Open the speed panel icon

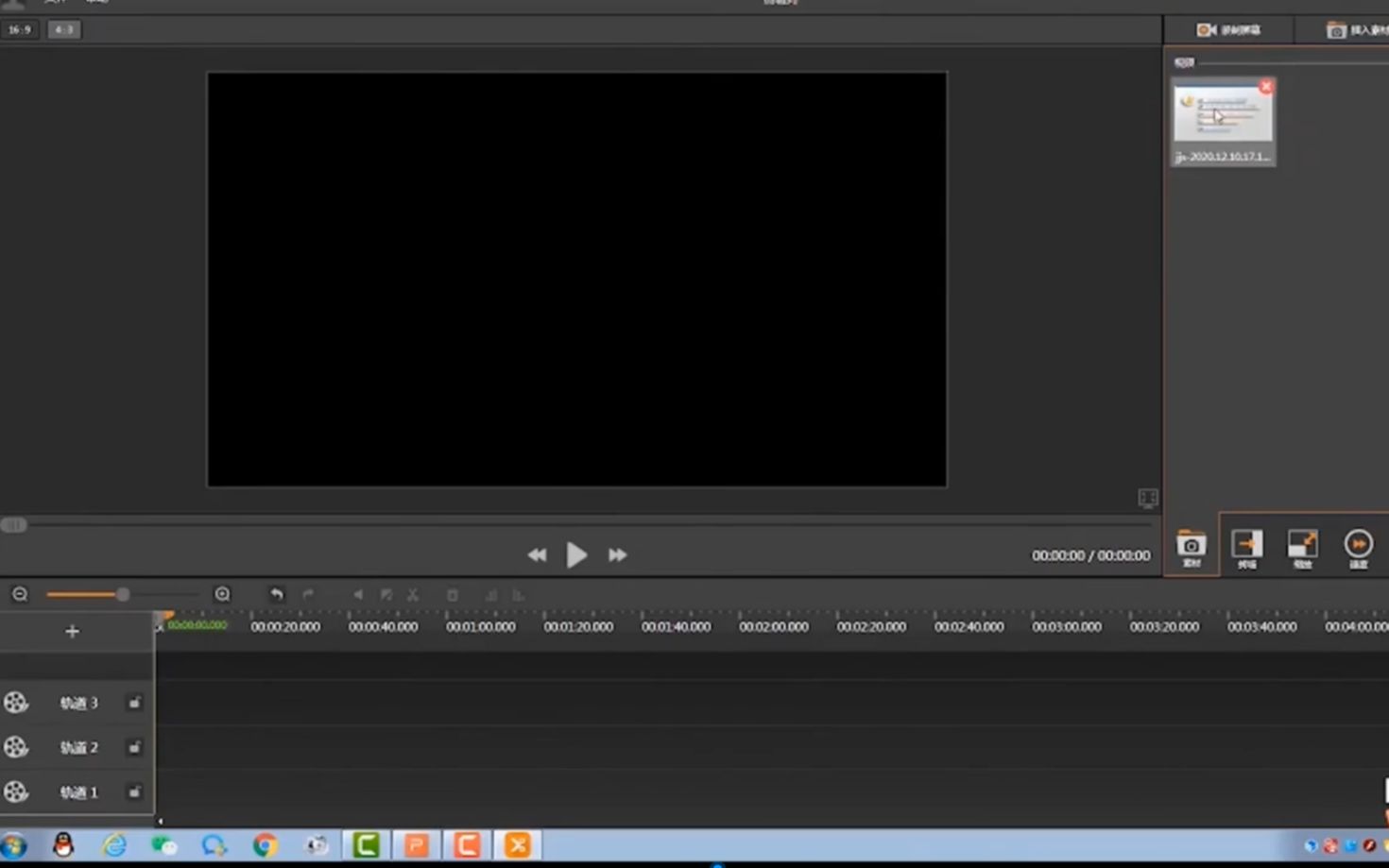pyautogui.click(x=1359, y=548)
